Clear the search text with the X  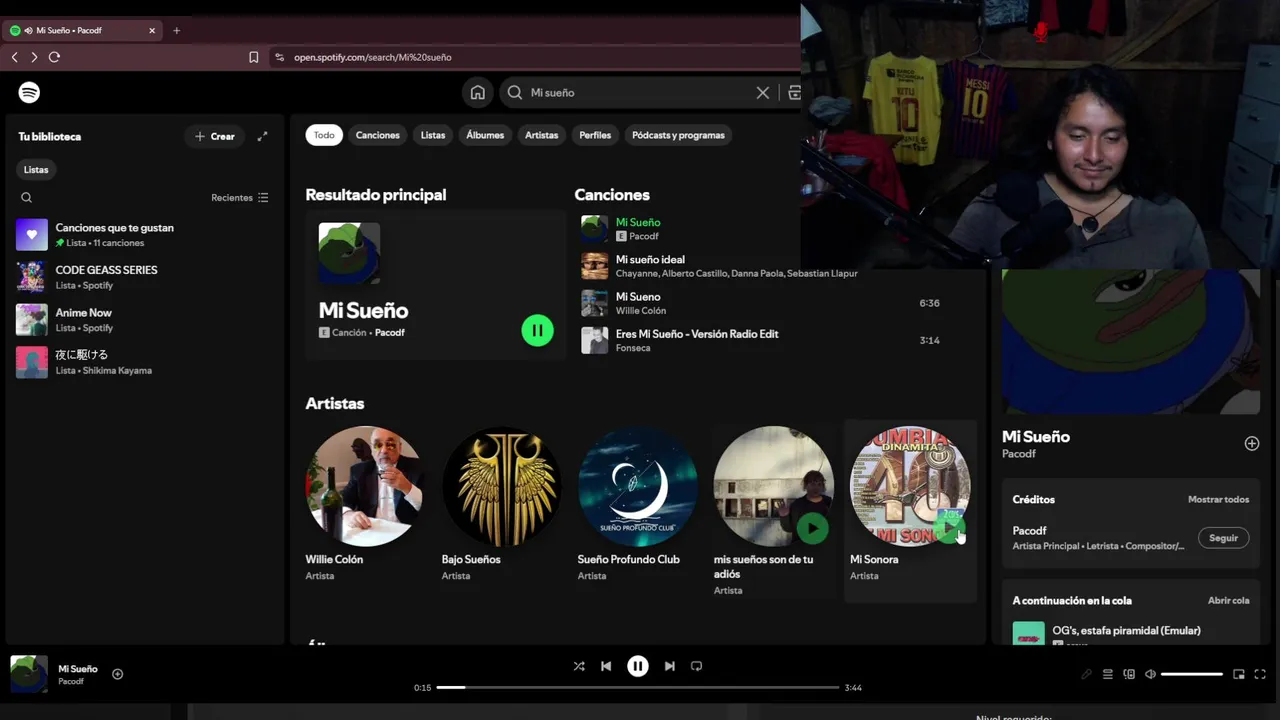(x=763, y=92)
